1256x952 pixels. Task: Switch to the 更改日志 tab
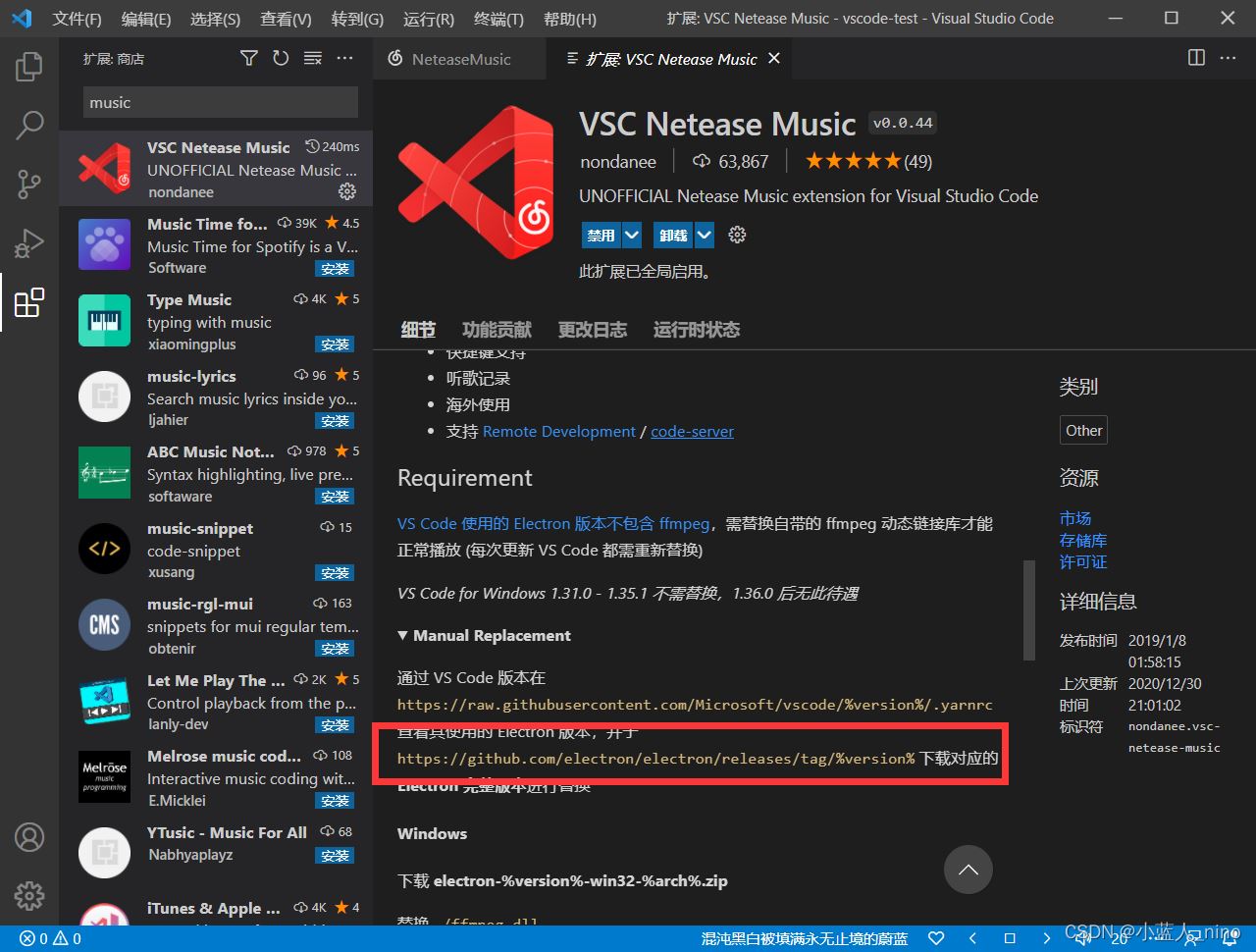pyautogui.click(x=593, y=330)
